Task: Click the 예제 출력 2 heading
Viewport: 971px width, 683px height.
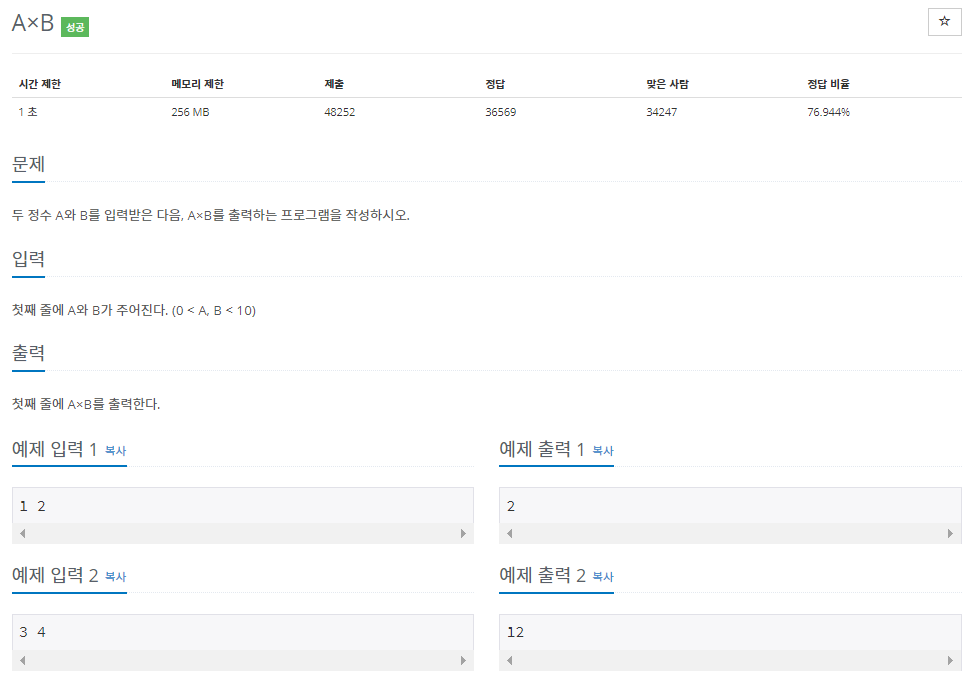Action: [x=542, y=575]
